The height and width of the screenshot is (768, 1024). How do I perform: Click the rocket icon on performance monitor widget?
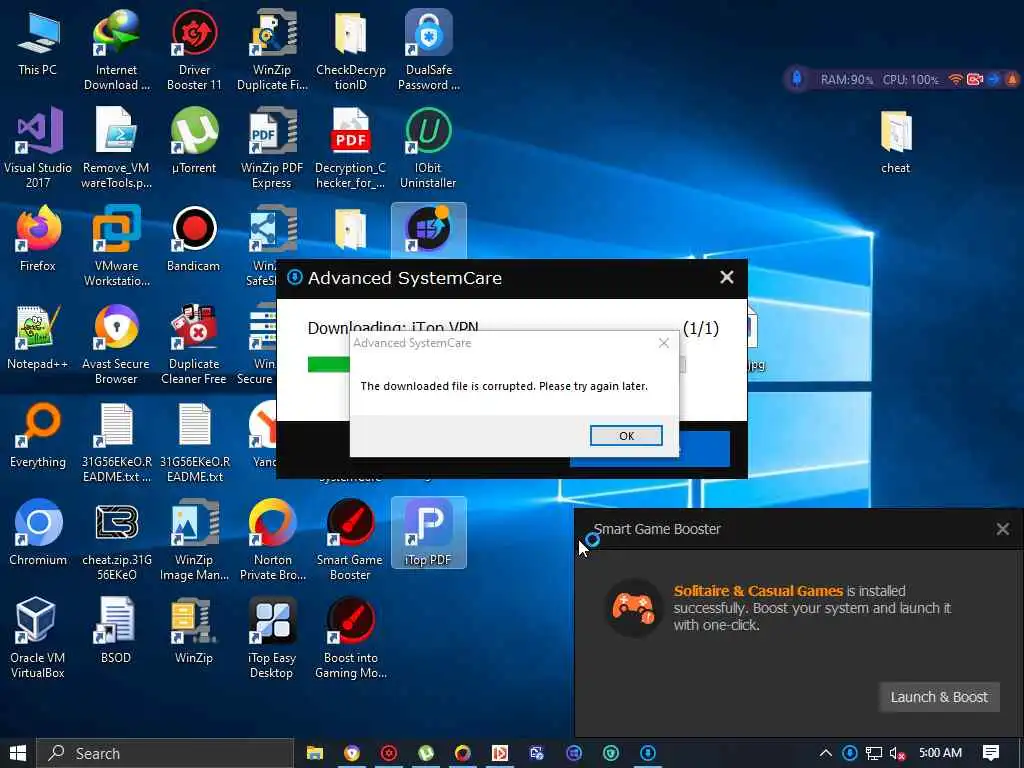tap(797, 79)
